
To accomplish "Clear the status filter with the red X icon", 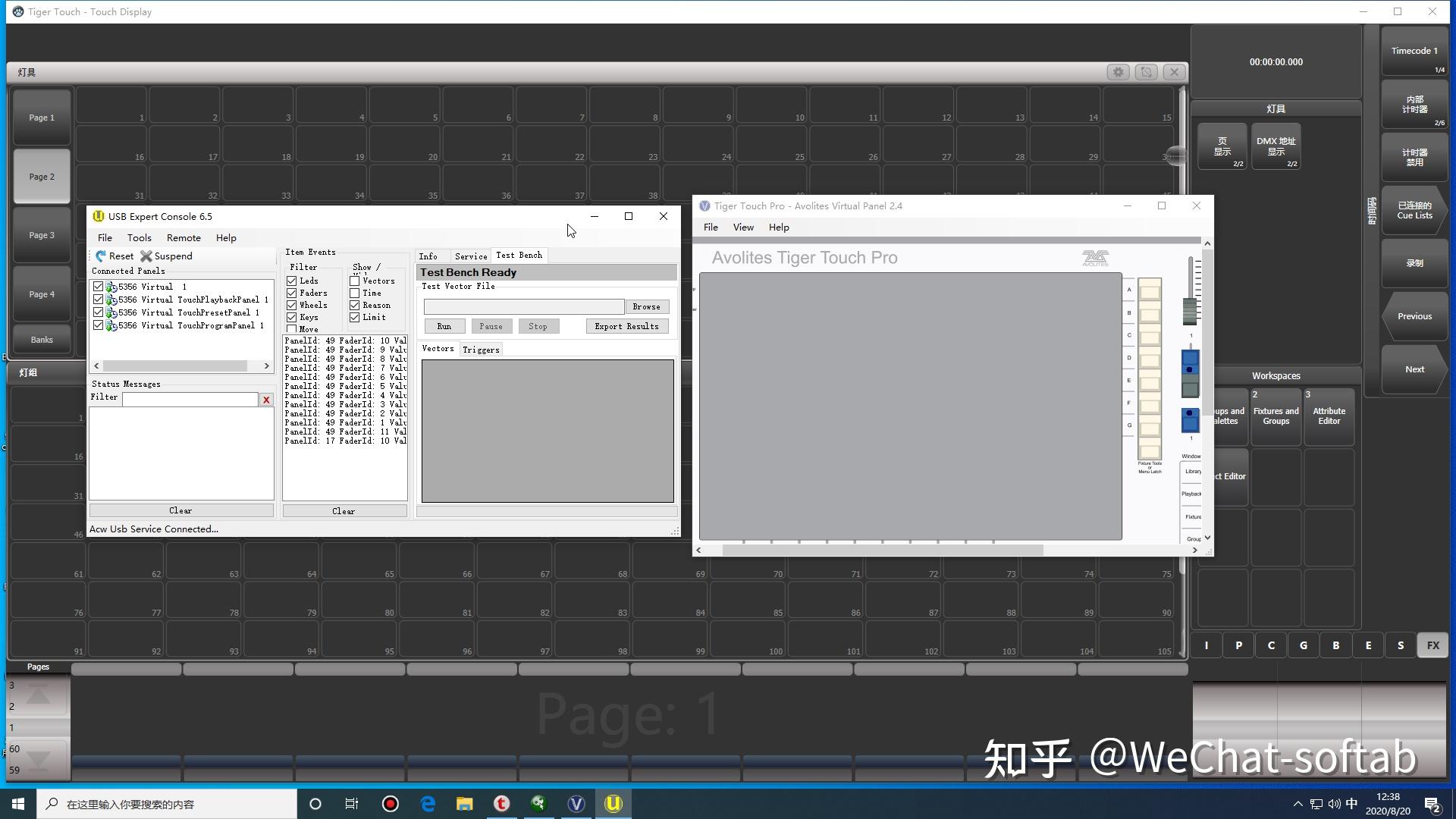I will coord(266,400).
